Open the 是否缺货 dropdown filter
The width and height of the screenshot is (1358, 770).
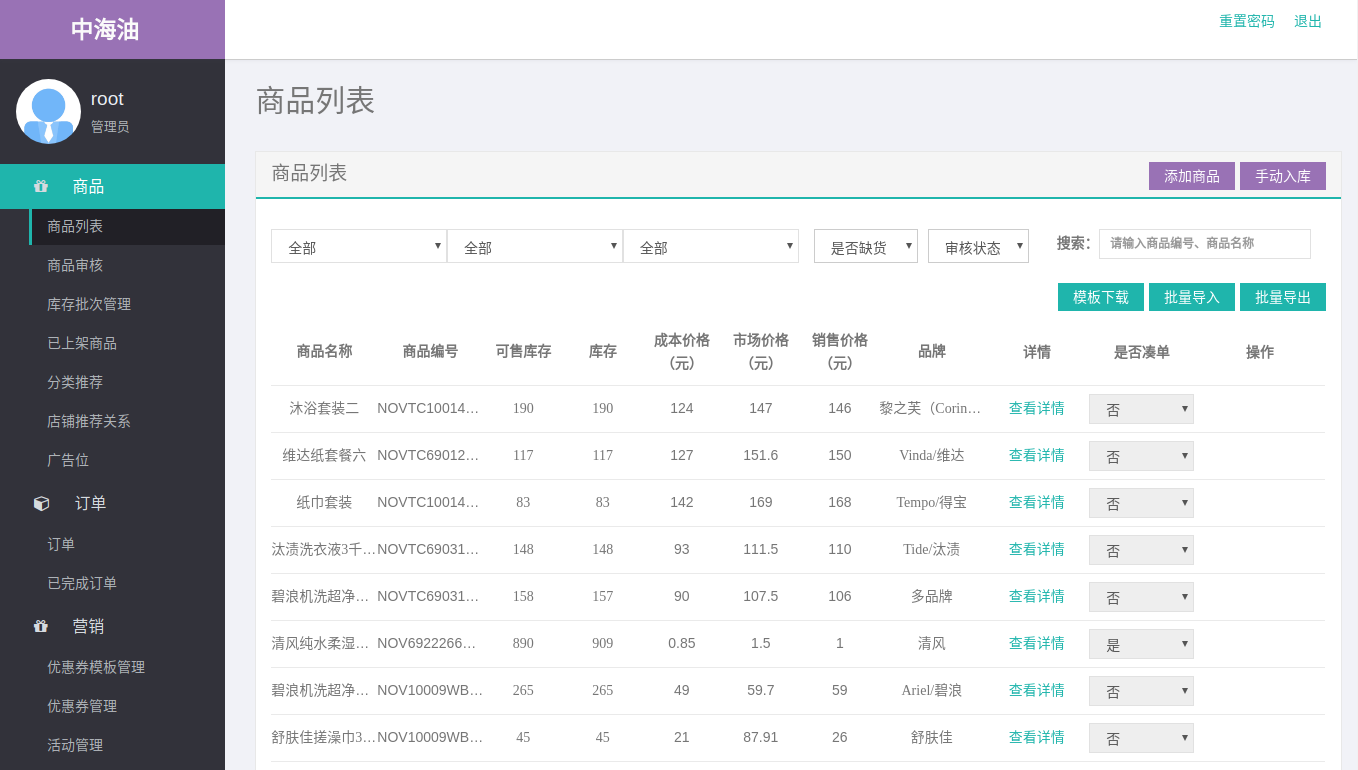pyautogui.click(x=866, y=246)
